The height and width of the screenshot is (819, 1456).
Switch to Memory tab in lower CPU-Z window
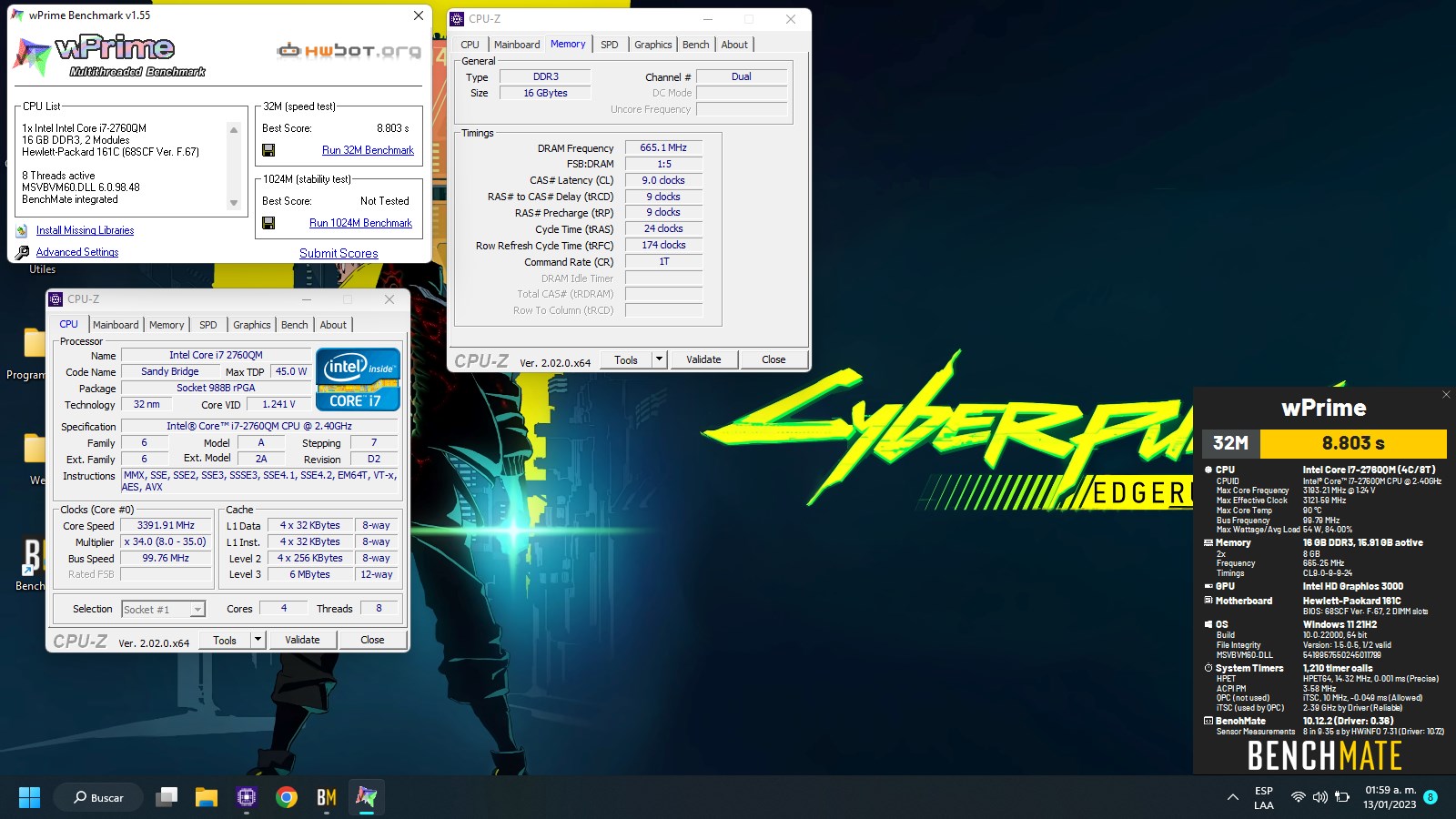pyautogui.click(x=167, y=325)
